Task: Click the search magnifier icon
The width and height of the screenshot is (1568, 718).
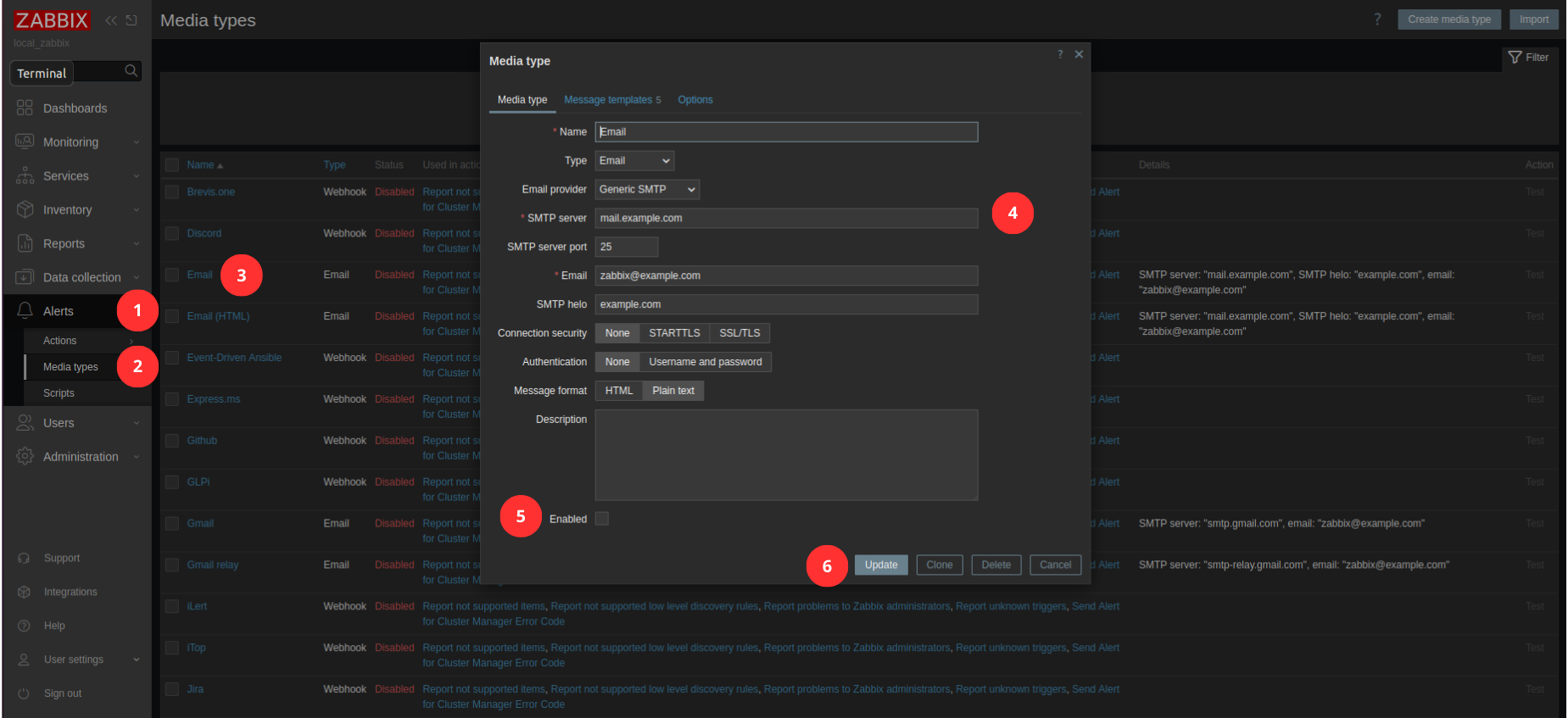Action: coord(131,71)
